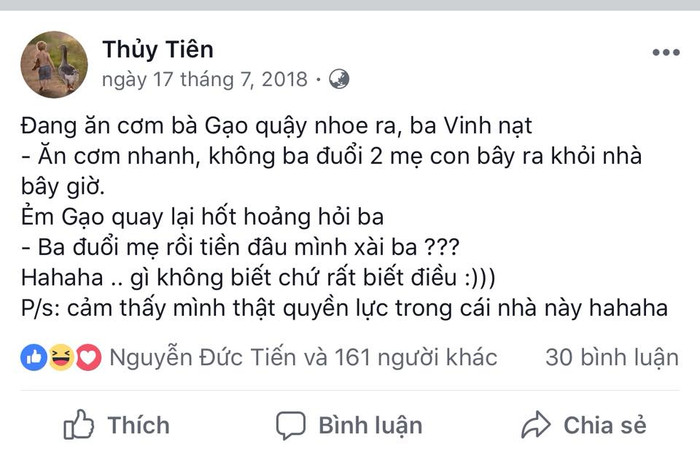
Task: Click the globe public privacy icon
Action: [339, 79]
